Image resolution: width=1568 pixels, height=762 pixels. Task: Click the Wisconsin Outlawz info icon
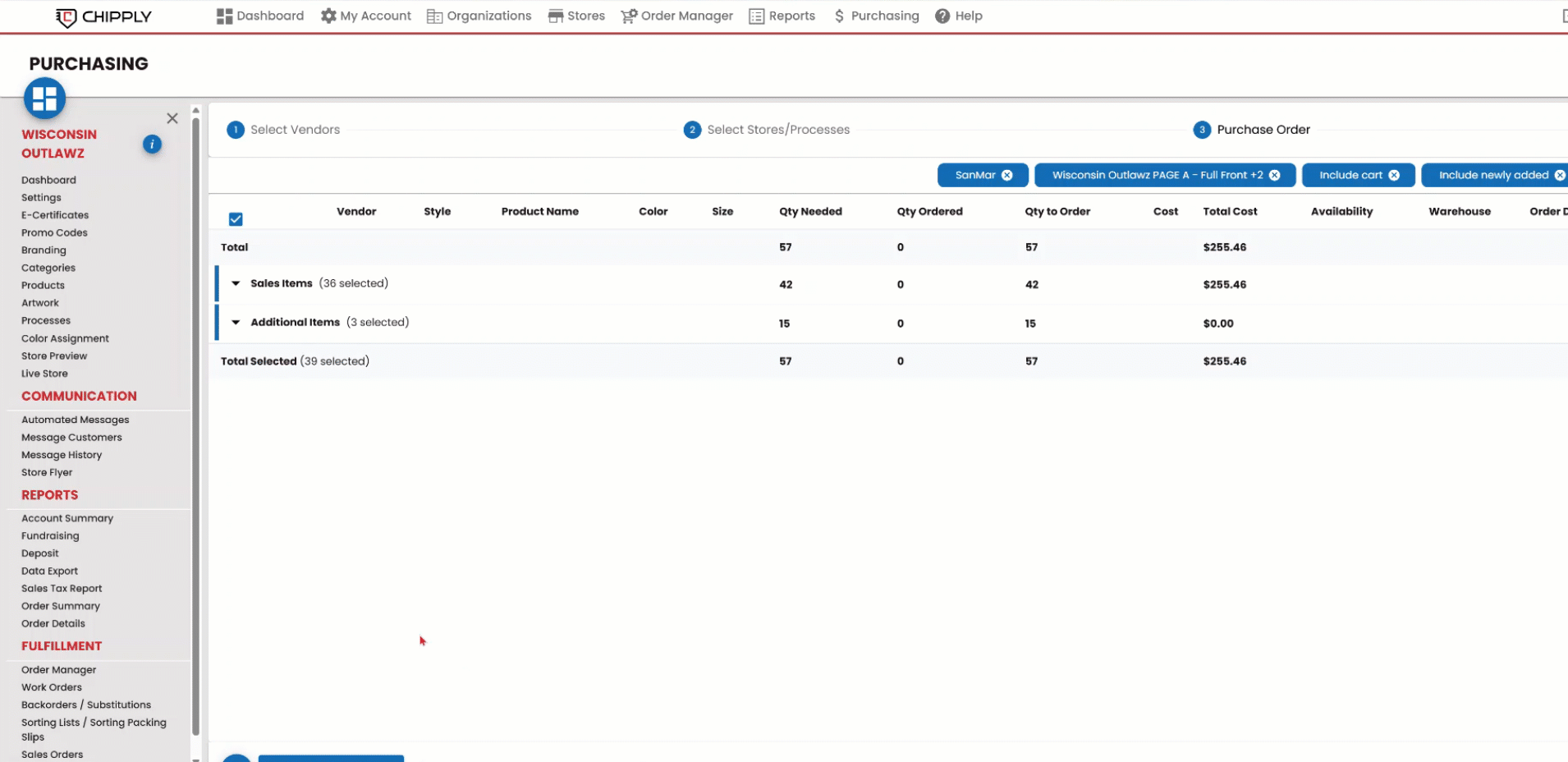[x=152, y=145]
